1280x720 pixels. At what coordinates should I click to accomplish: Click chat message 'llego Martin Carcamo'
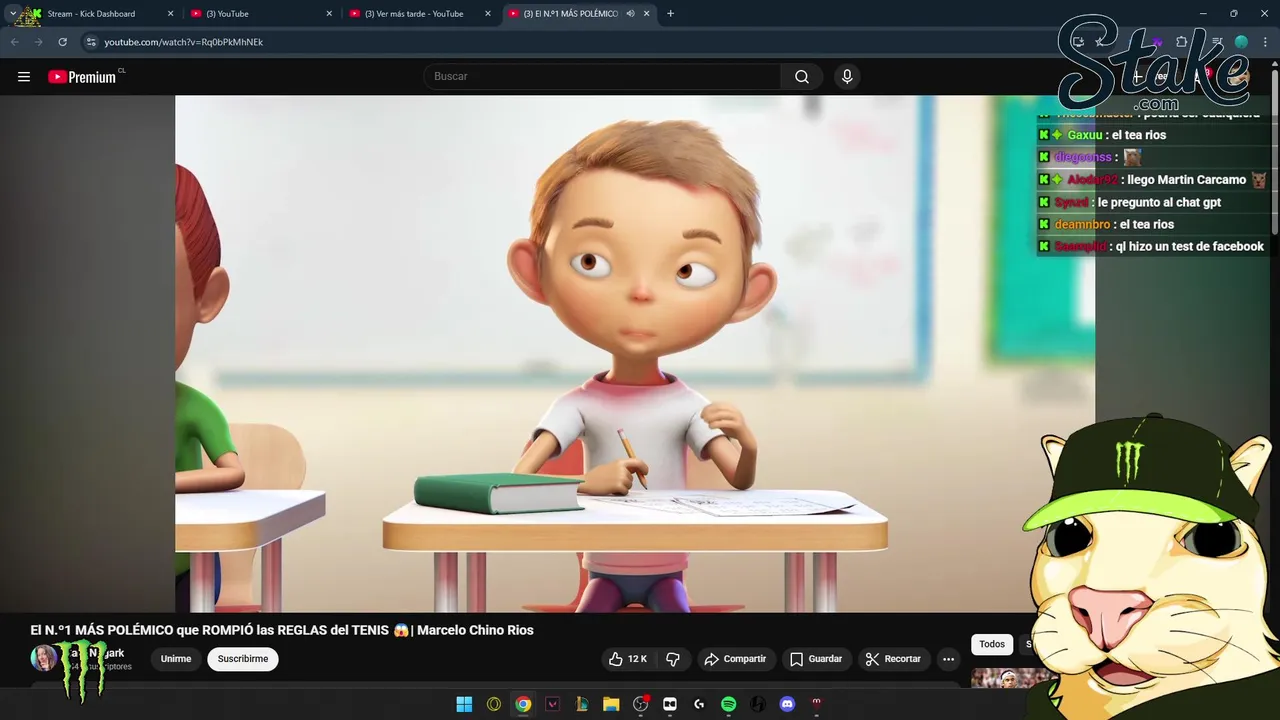point(1186,180)
